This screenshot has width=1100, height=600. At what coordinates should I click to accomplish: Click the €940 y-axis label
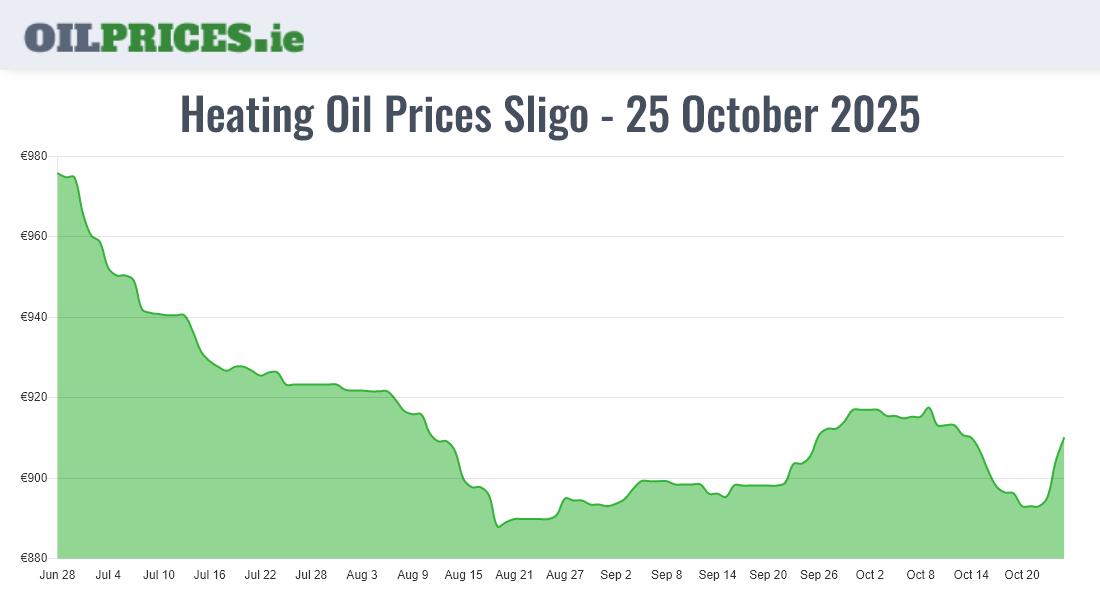coord(35,317)
